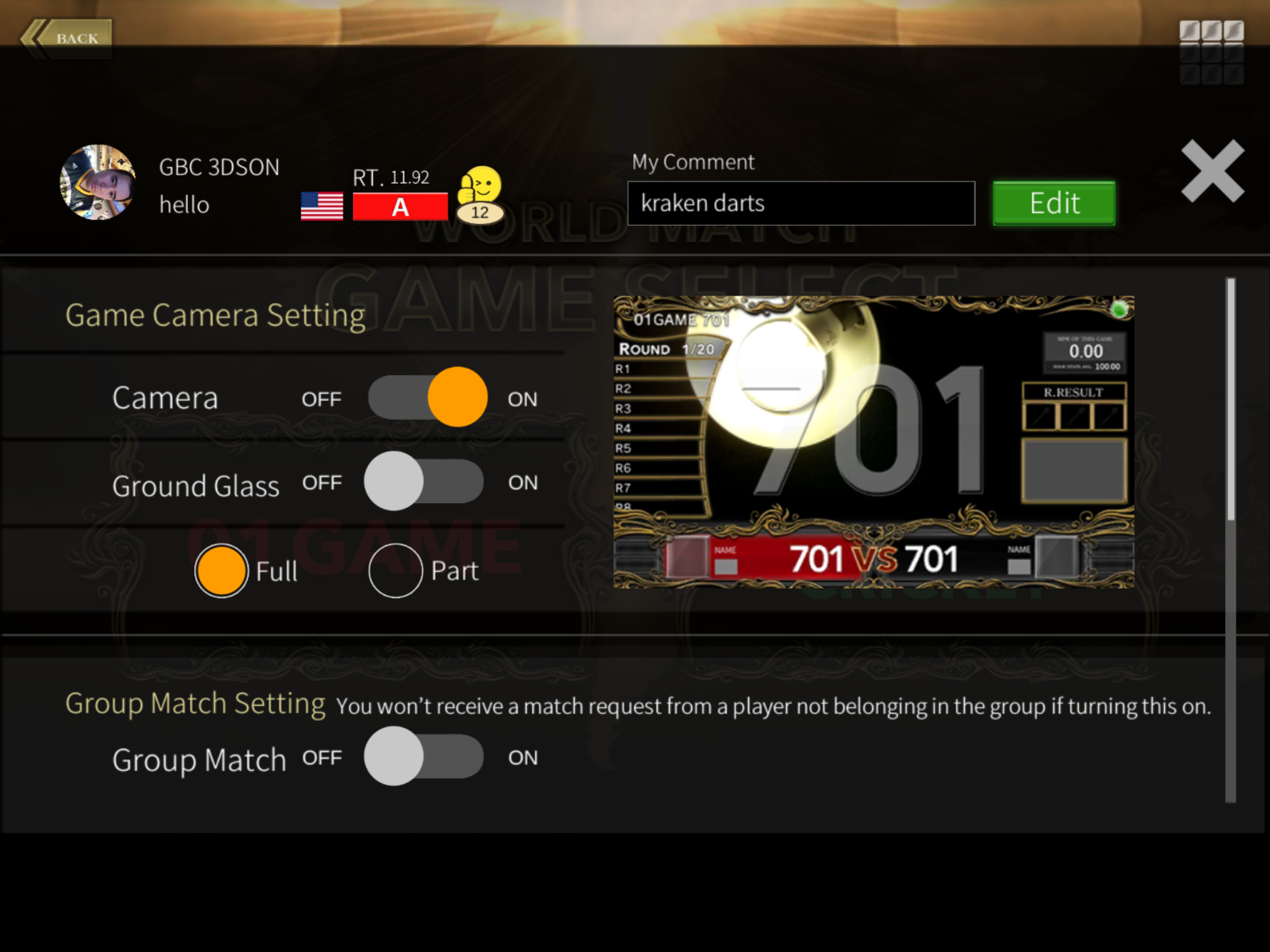The image size is (1270, 952).
Task: Click the green Edit button
Action: click(x=1054, y=203)
